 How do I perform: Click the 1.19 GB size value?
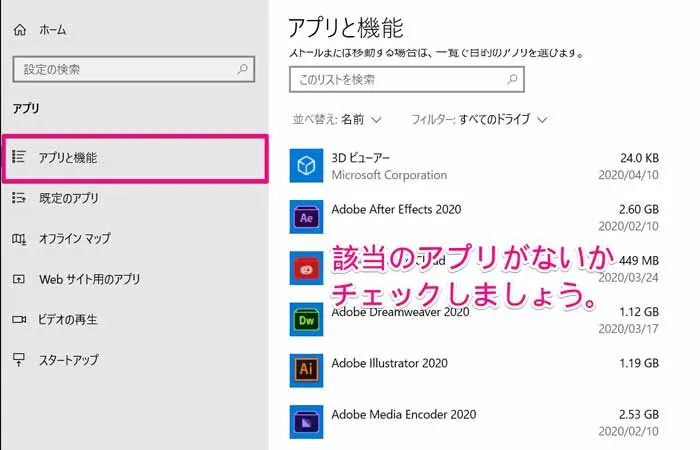point(639,363)
